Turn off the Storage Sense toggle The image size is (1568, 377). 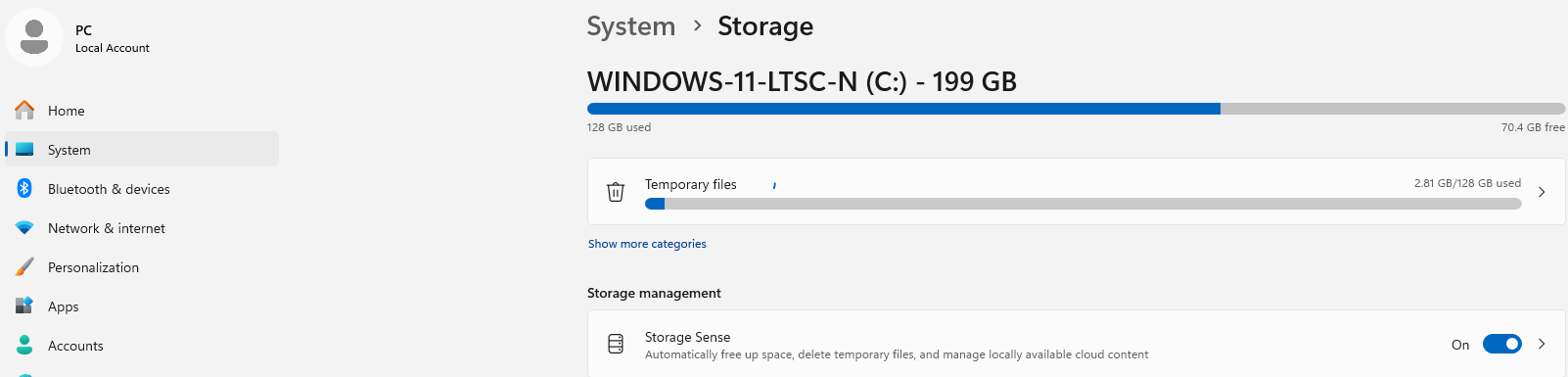[x=1501, y=344]
